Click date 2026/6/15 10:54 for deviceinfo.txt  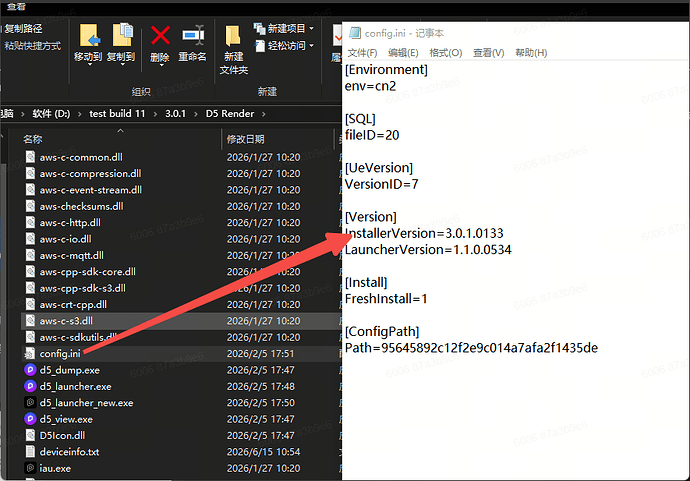point(263,452)
